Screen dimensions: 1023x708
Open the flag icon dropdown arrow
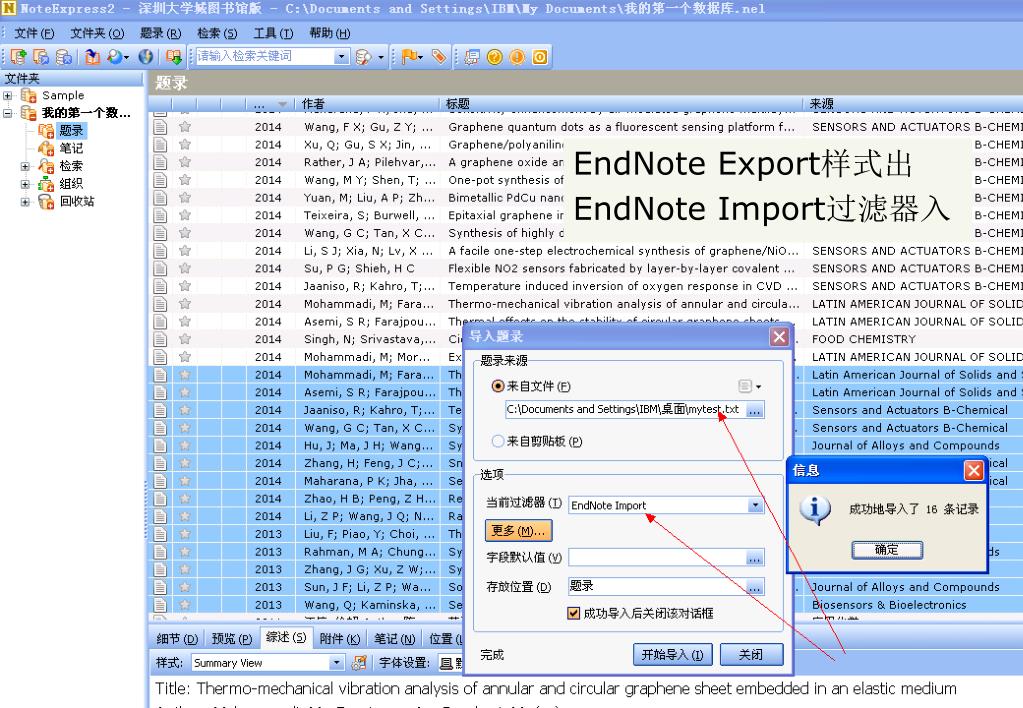point(421,57)
